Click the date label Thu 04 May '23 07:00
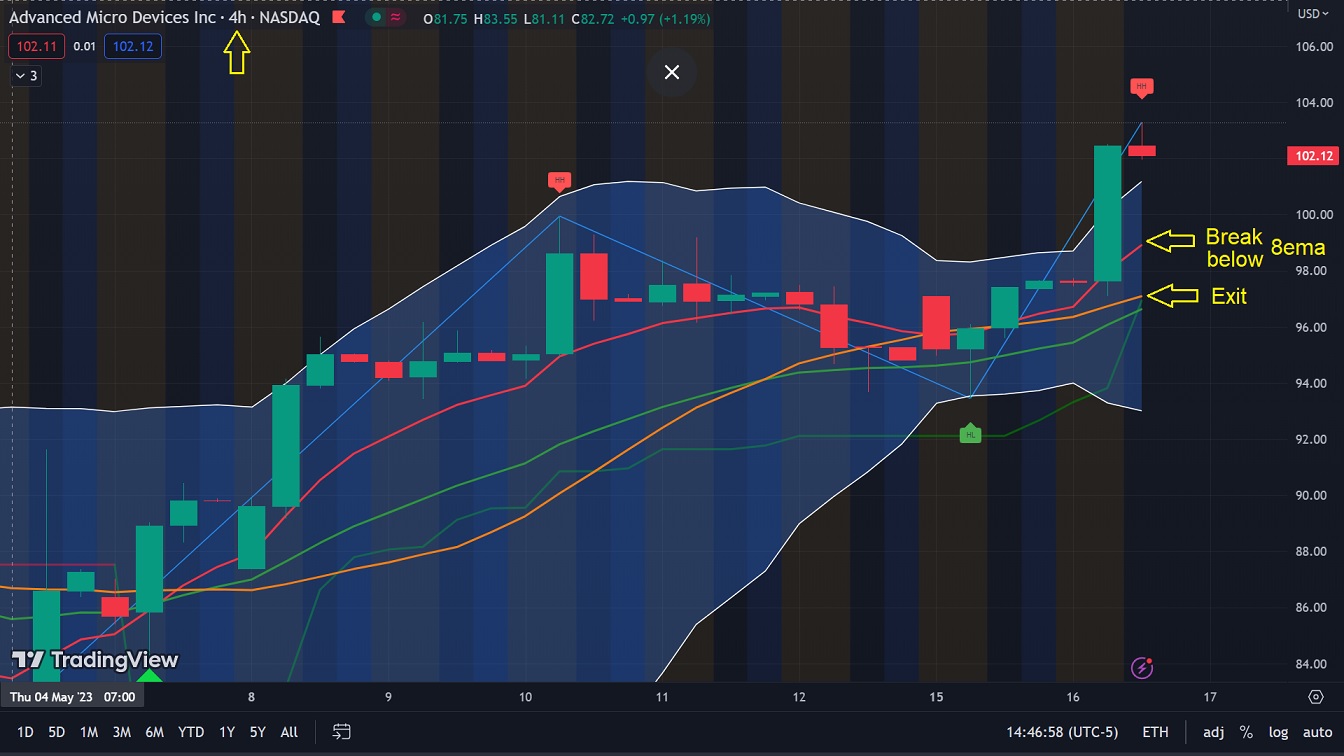The height and width of the screenshot is (756, 1344). (x=71, y=696)
